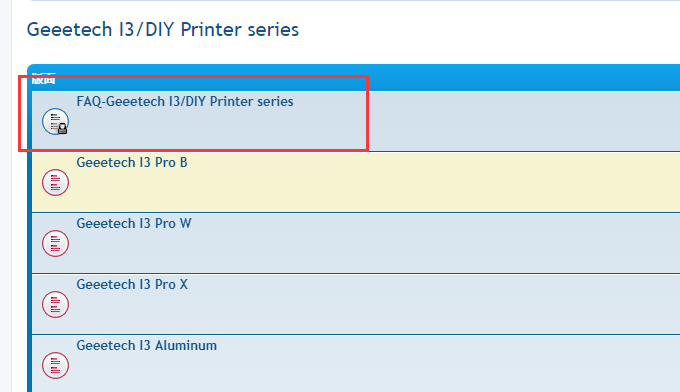The height and width of the screenshot is (392, 680).
Task: Select the forum icon beside I3 Aluminum
Action: click(56, 365)
